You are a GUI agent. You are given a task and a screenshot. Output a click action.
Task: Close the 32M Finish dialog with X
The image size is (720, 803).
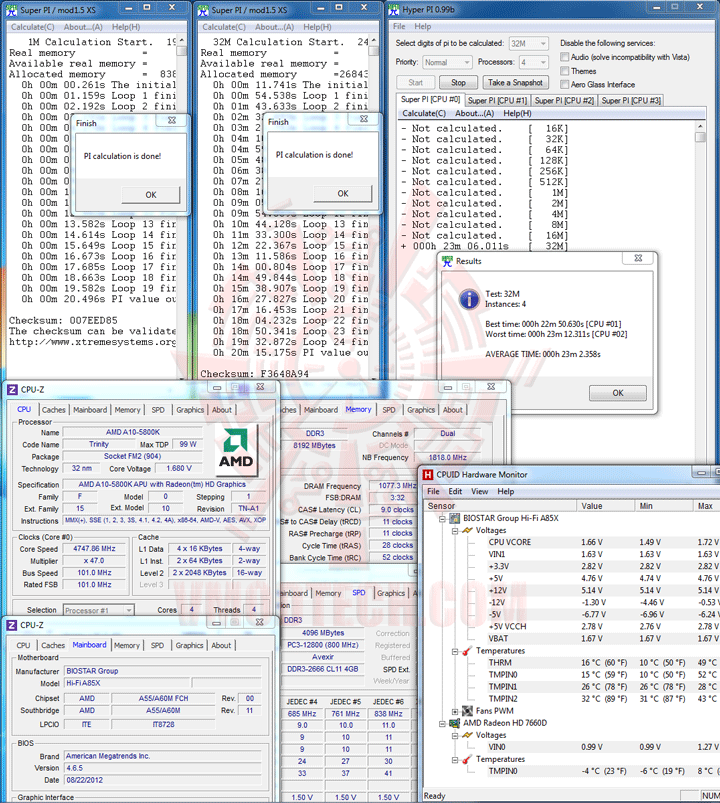(364, 119)
